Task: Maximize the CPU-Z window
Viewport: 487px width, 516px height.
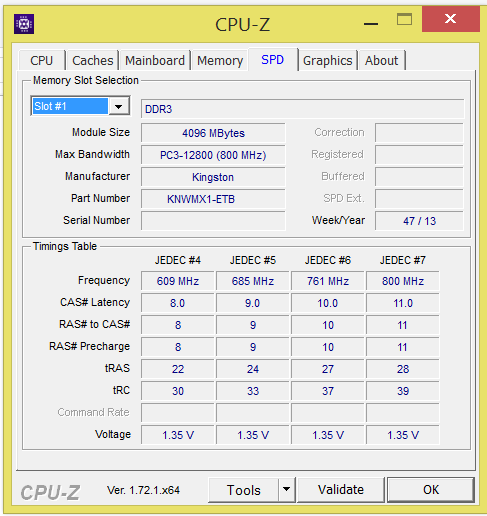Action: tap(404, 19)
